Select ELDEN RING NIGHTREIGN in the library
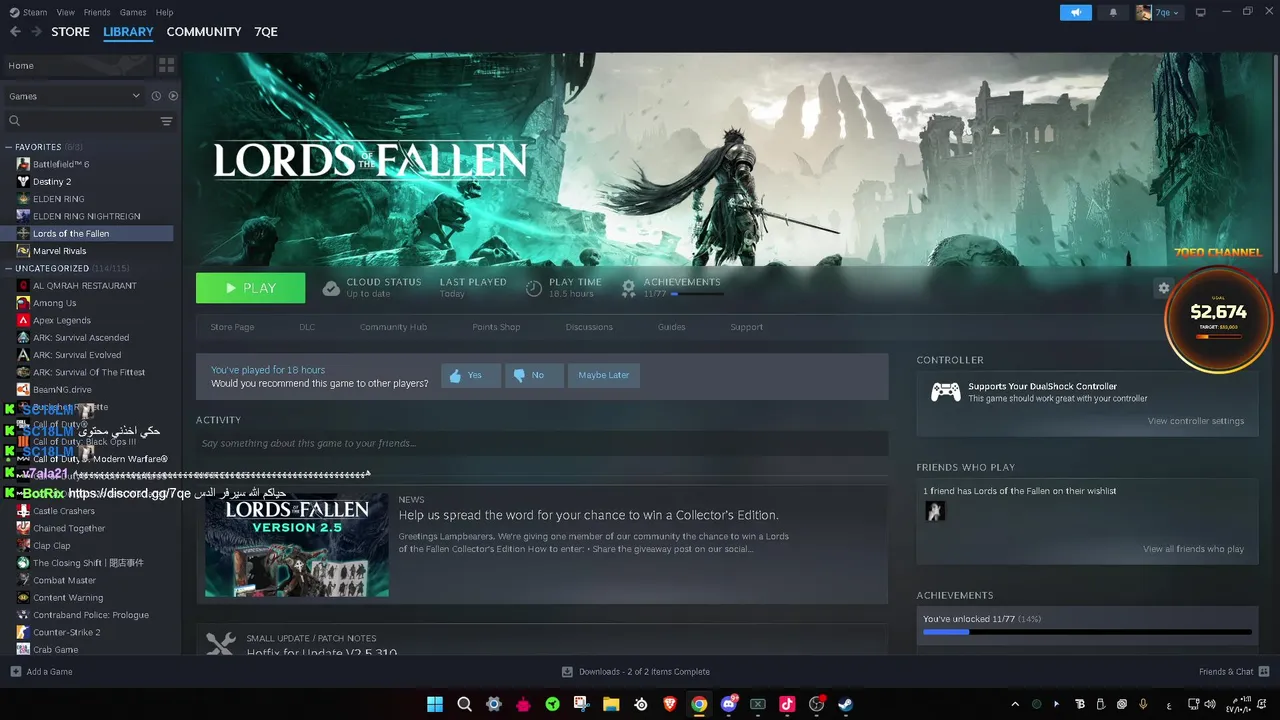 tap(86, 216)
